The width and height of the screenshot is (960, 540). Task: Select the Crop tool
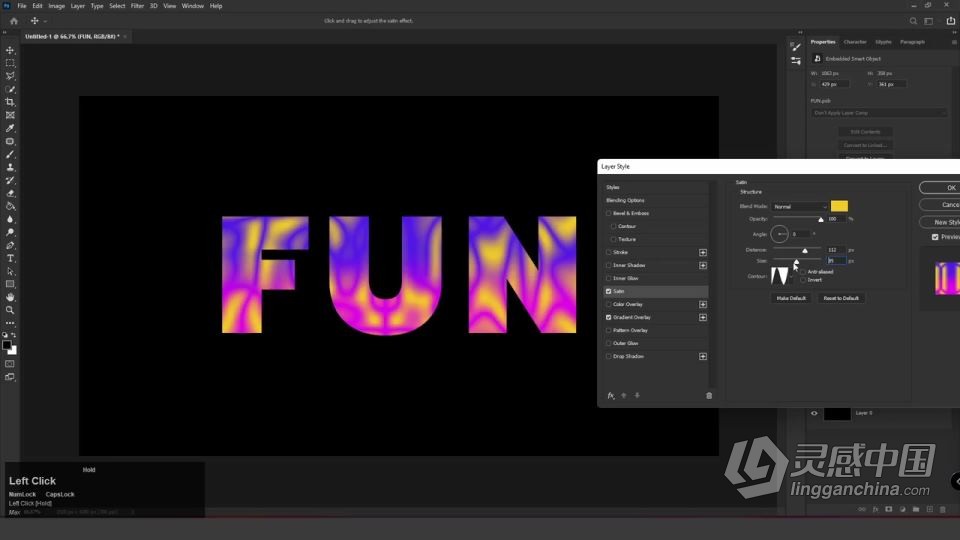[10, 102]
